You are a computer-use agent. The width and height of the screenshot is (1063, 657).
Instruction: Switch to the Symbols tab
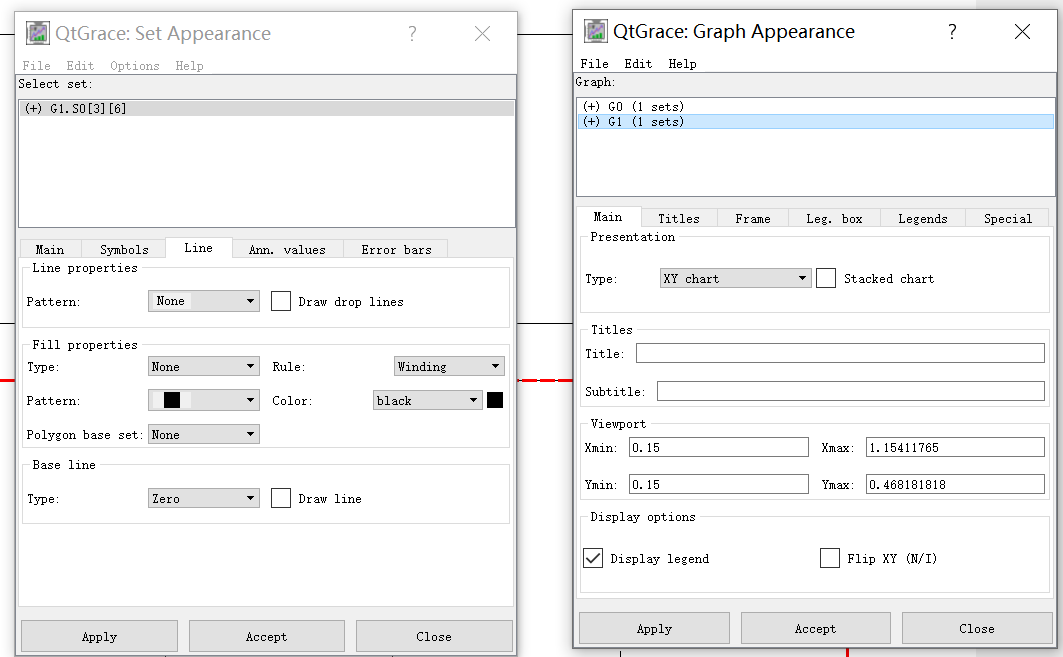click(123, 248)
